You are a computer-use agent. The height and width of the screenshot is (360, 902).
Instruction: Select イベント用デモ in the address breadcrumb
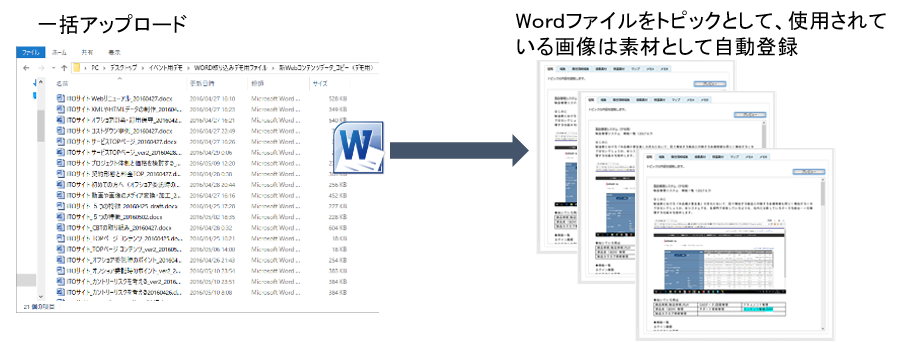pyautogui.click(x=166, y=68)
